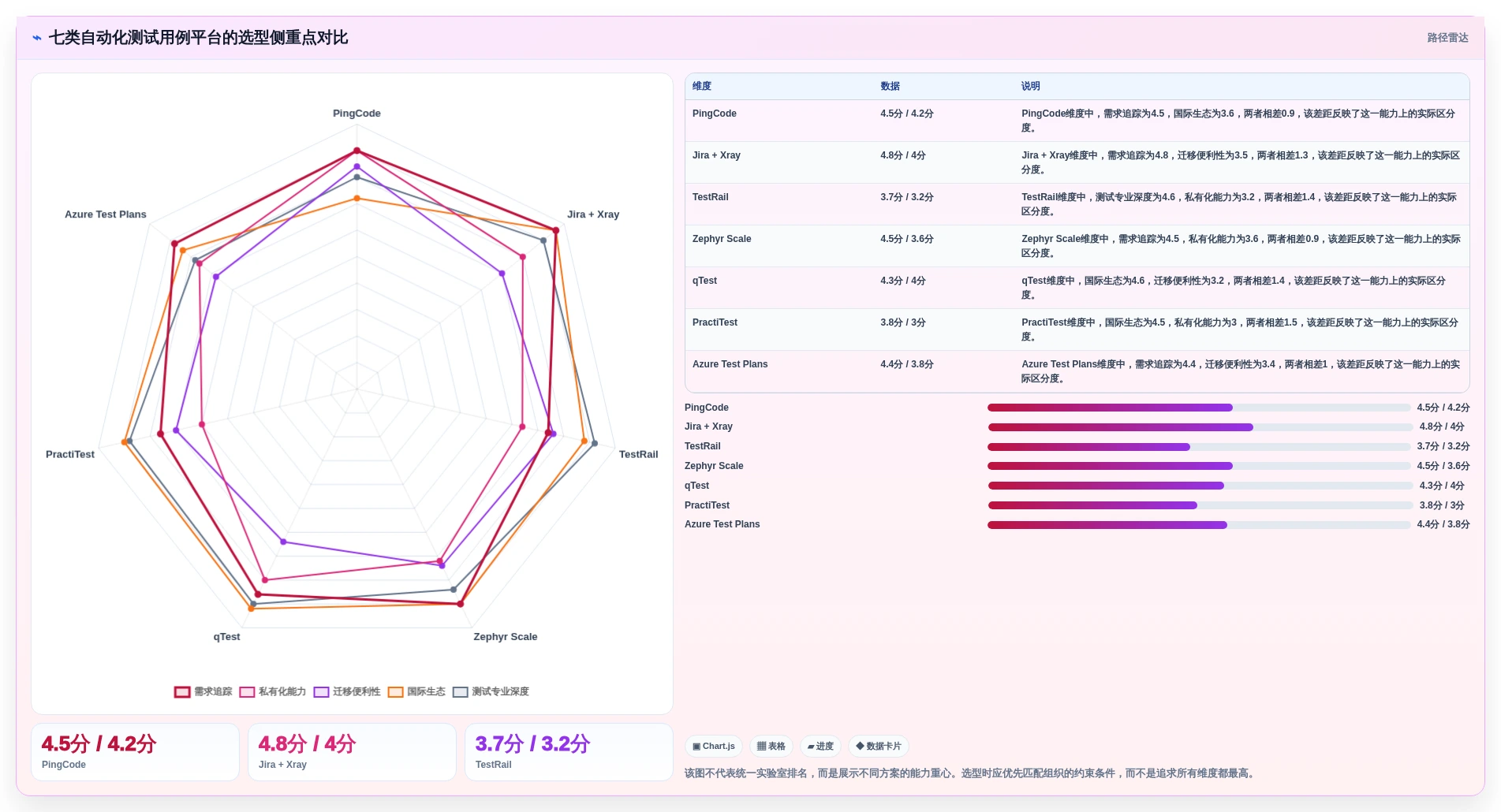Viewport: 1501px width, 812px height.
Task: Select the PractiTest row name in the table
Action: tap(715, 322)
